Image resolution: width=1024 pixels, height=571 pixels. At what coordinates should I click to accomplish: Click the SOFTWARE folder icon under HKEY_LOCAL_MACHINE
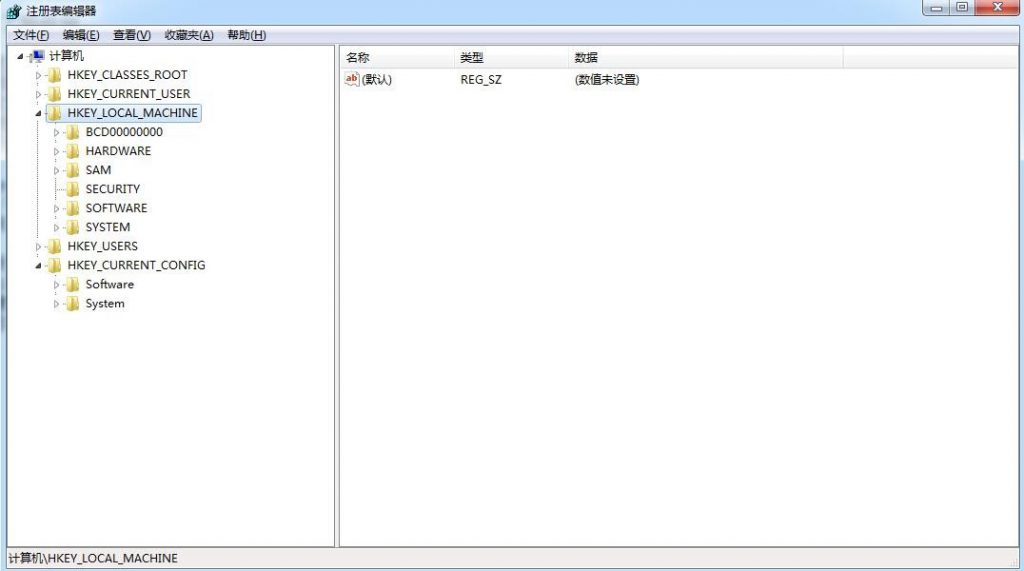click(73, 208)
